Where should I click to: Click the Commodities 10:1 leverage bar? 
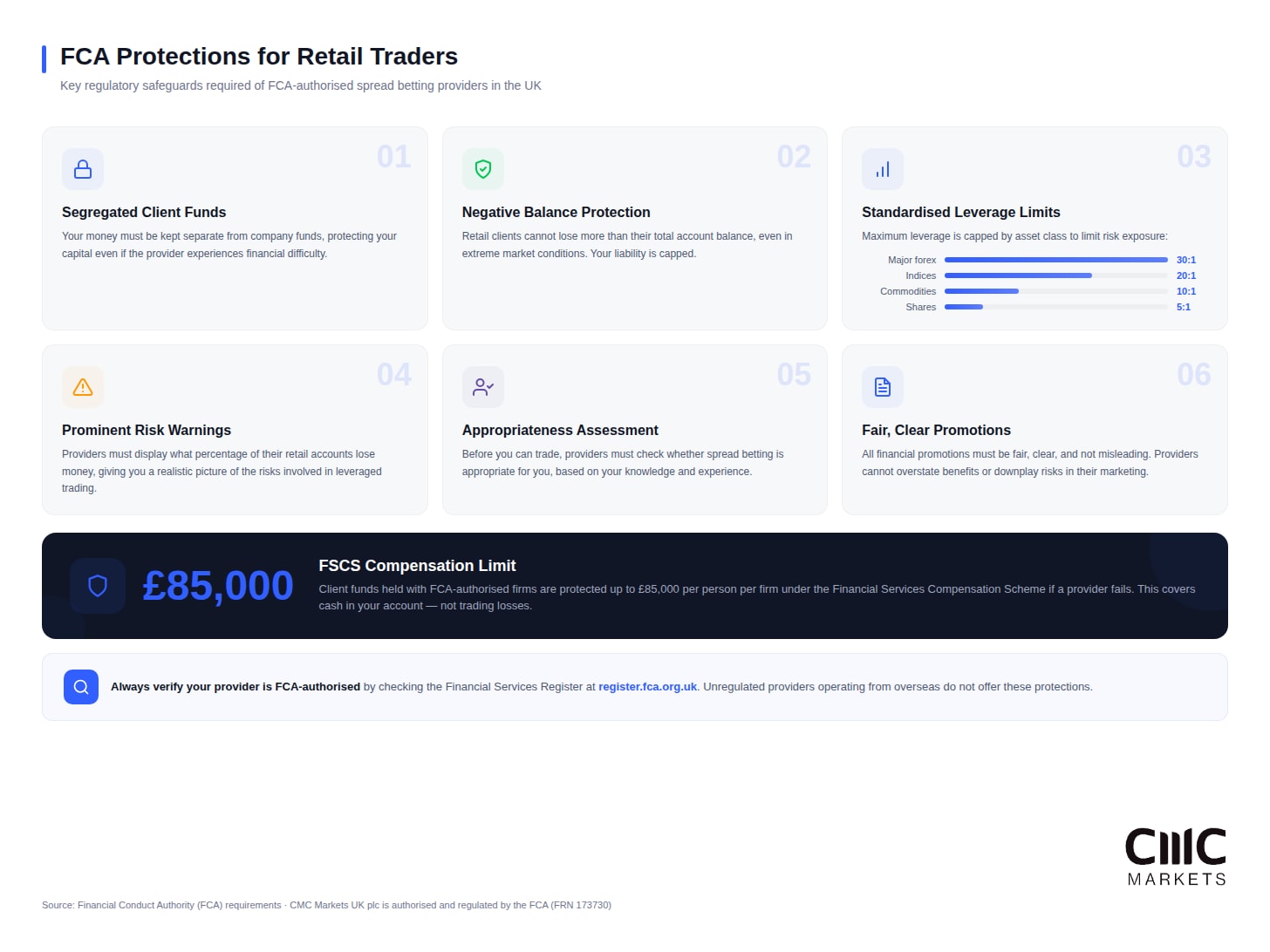coord(981,291)
